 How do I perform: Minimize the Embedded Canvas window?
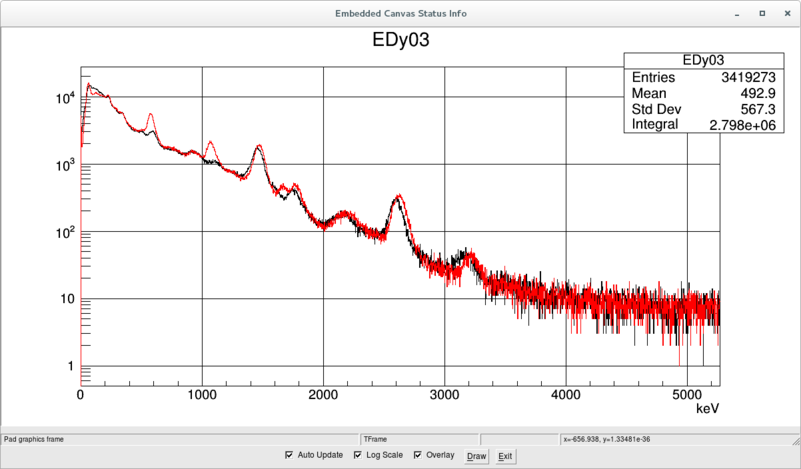pos(737,14)
